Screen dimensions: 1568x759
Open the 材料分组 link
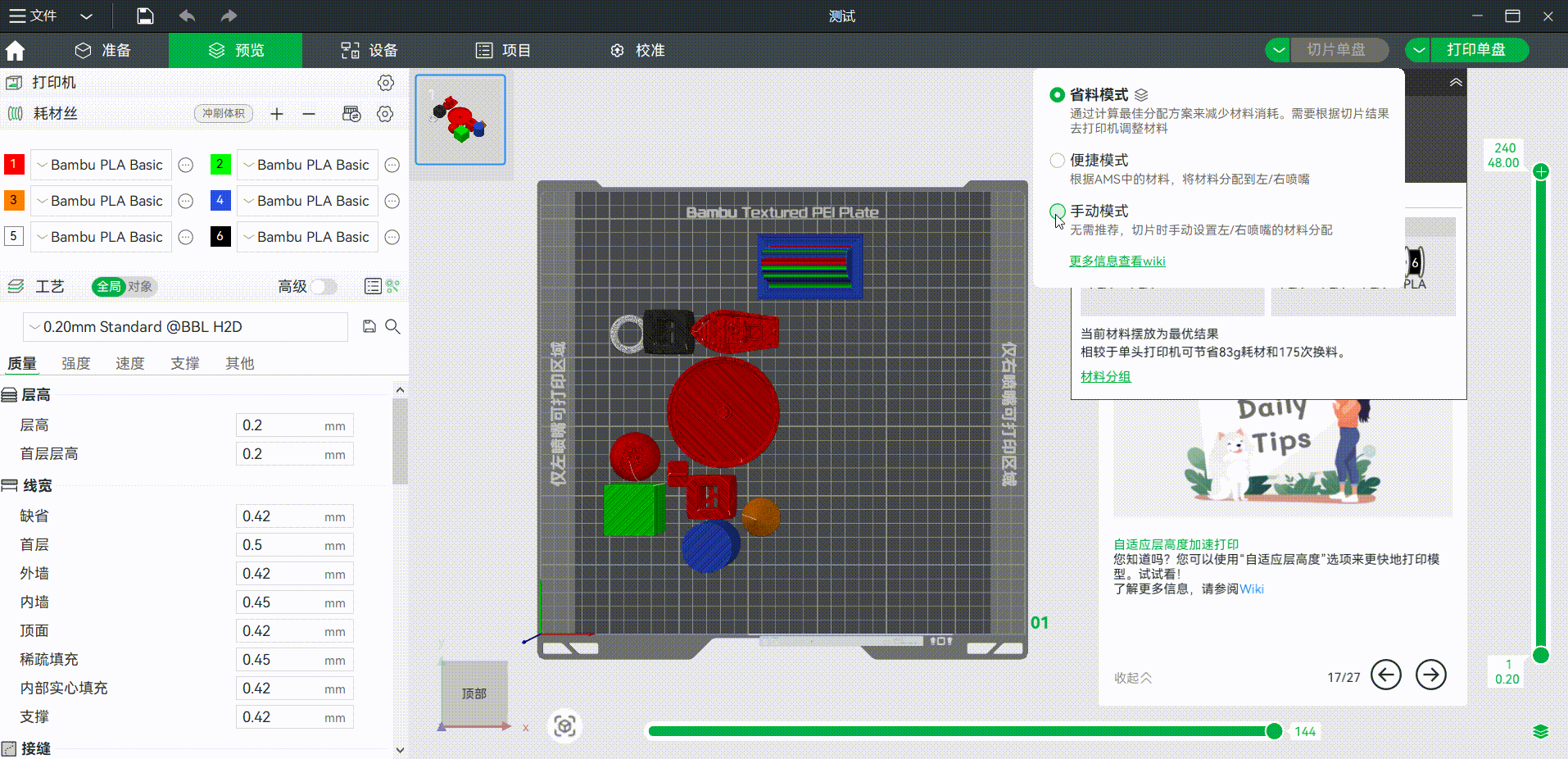tap(1105, 377)
